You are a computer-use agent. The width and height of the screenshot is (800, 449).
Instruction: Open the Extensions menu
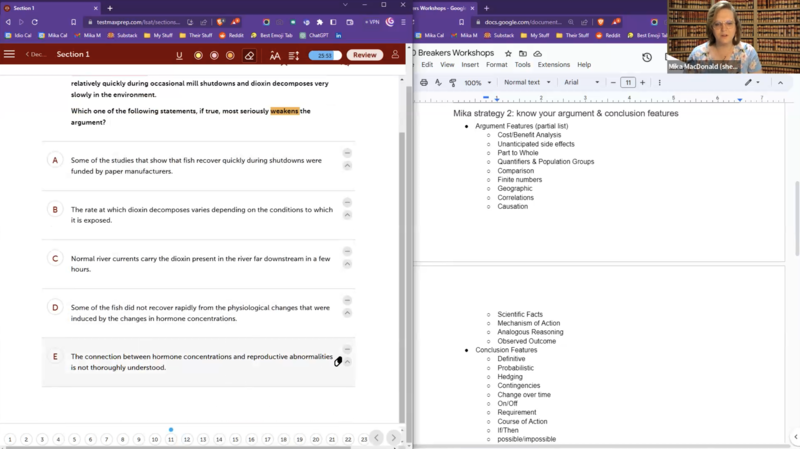pos(553,65)
